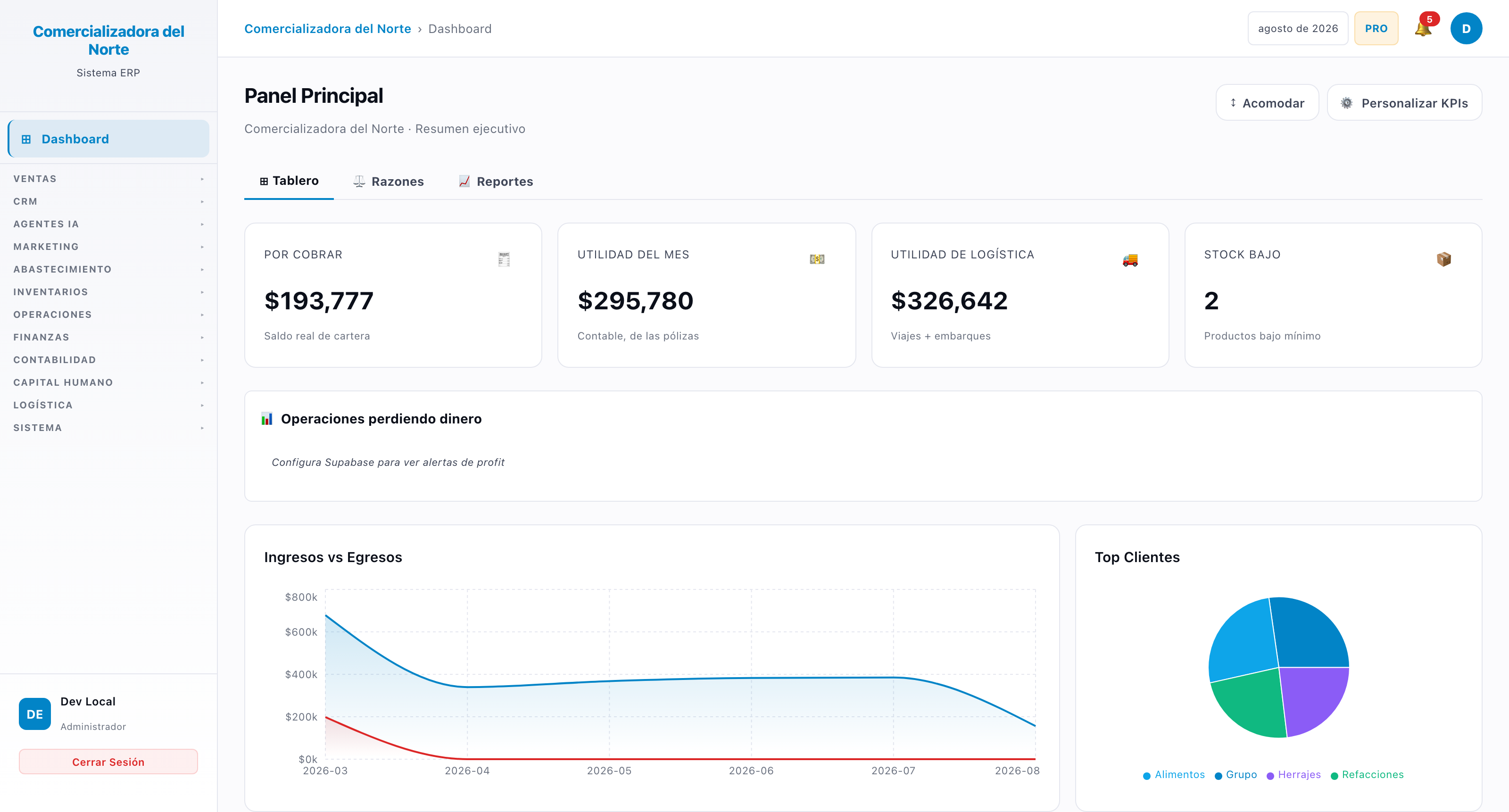
Task: Click the grid icon on Tablero tab
Action: (264, 181)
